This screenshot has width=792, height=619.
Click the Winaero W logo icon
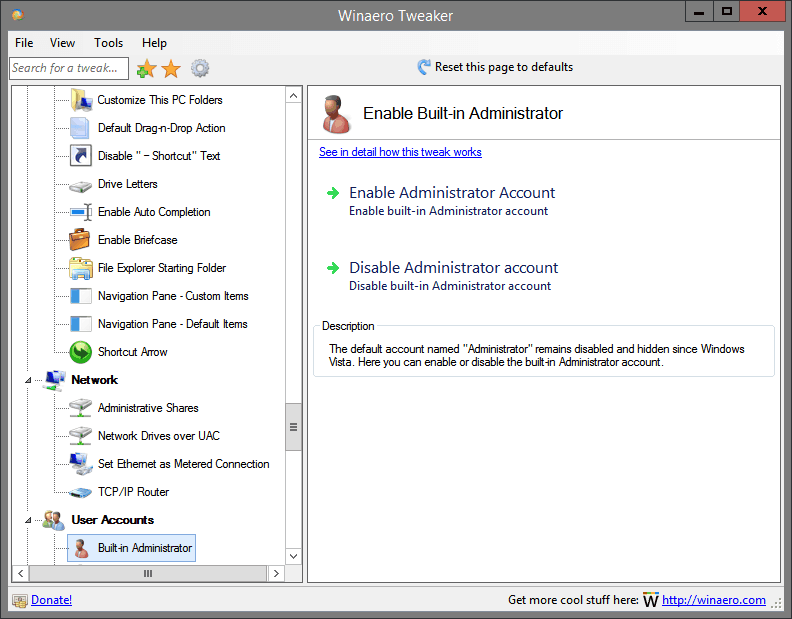651,600
